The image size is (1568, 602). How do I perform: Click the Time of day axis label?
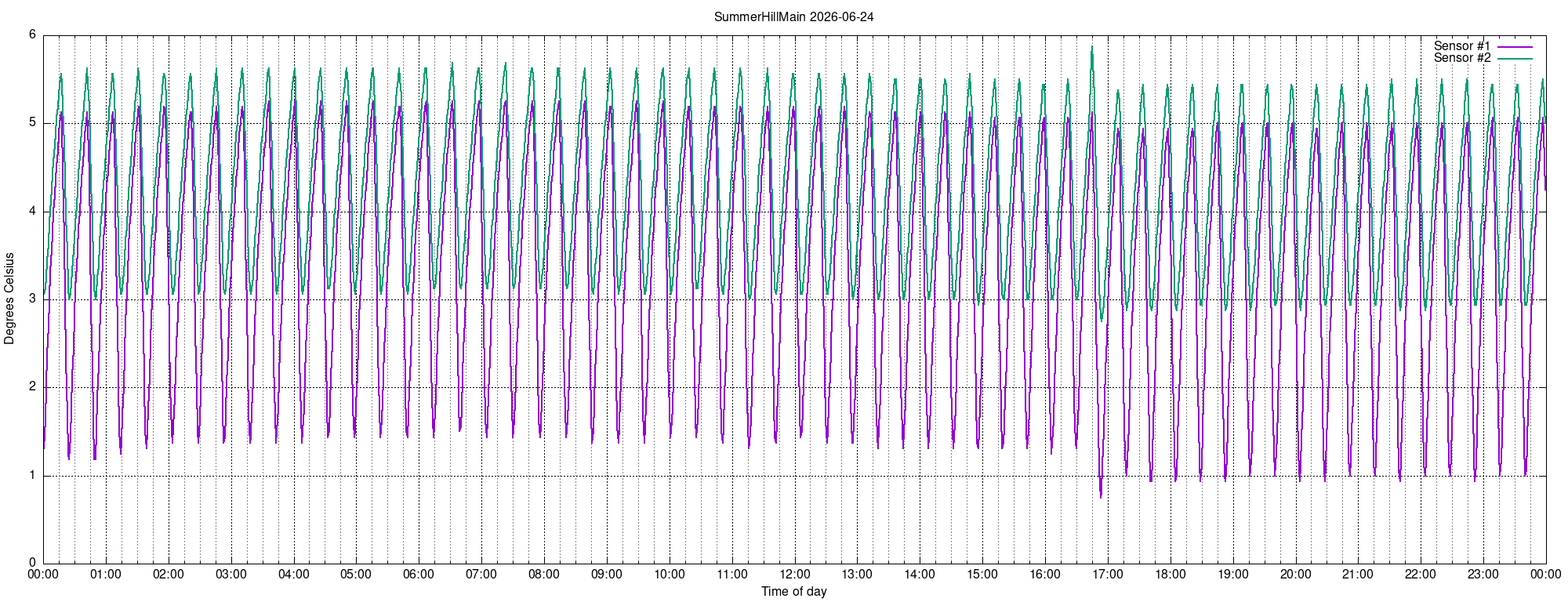(x=793, y=591)
